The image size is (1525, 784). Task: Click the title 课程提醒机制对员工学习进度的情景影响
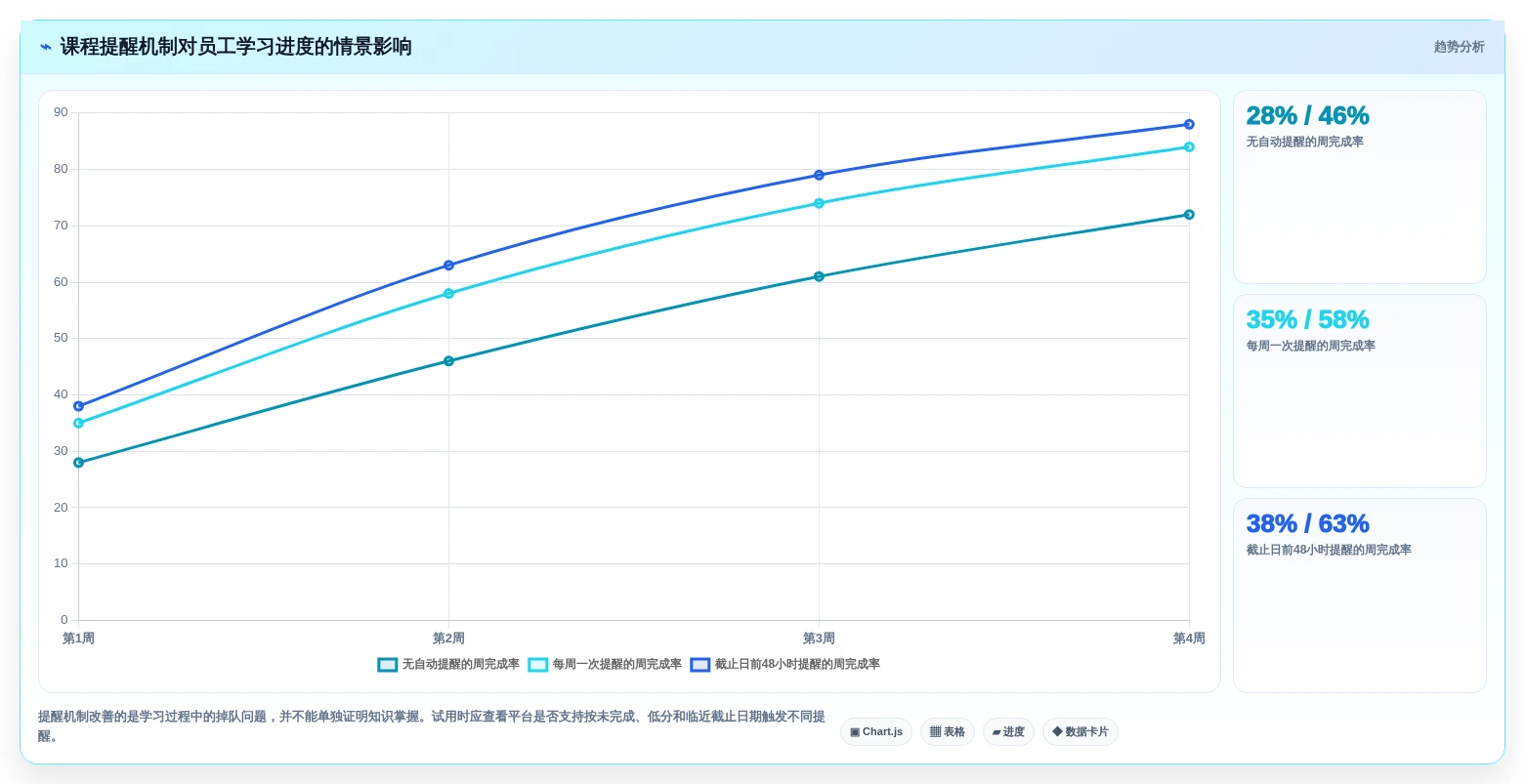(235, 47)
